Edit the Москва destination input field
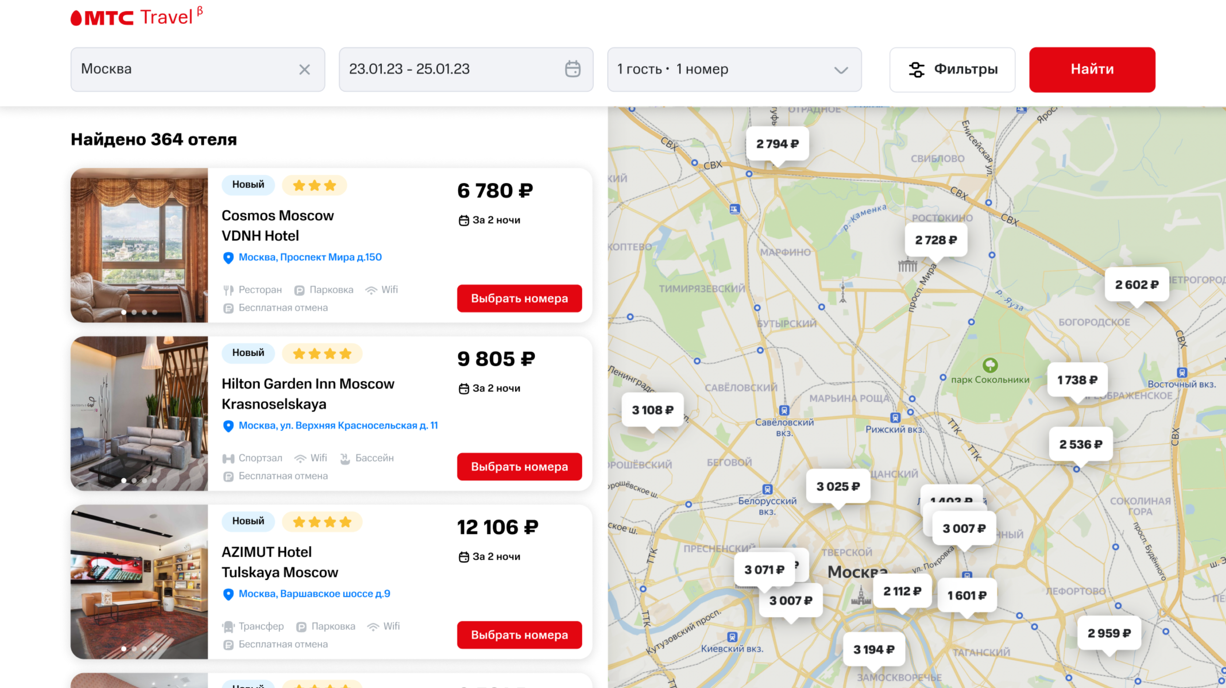This screenshot has height=688, width=1226. 197,70
